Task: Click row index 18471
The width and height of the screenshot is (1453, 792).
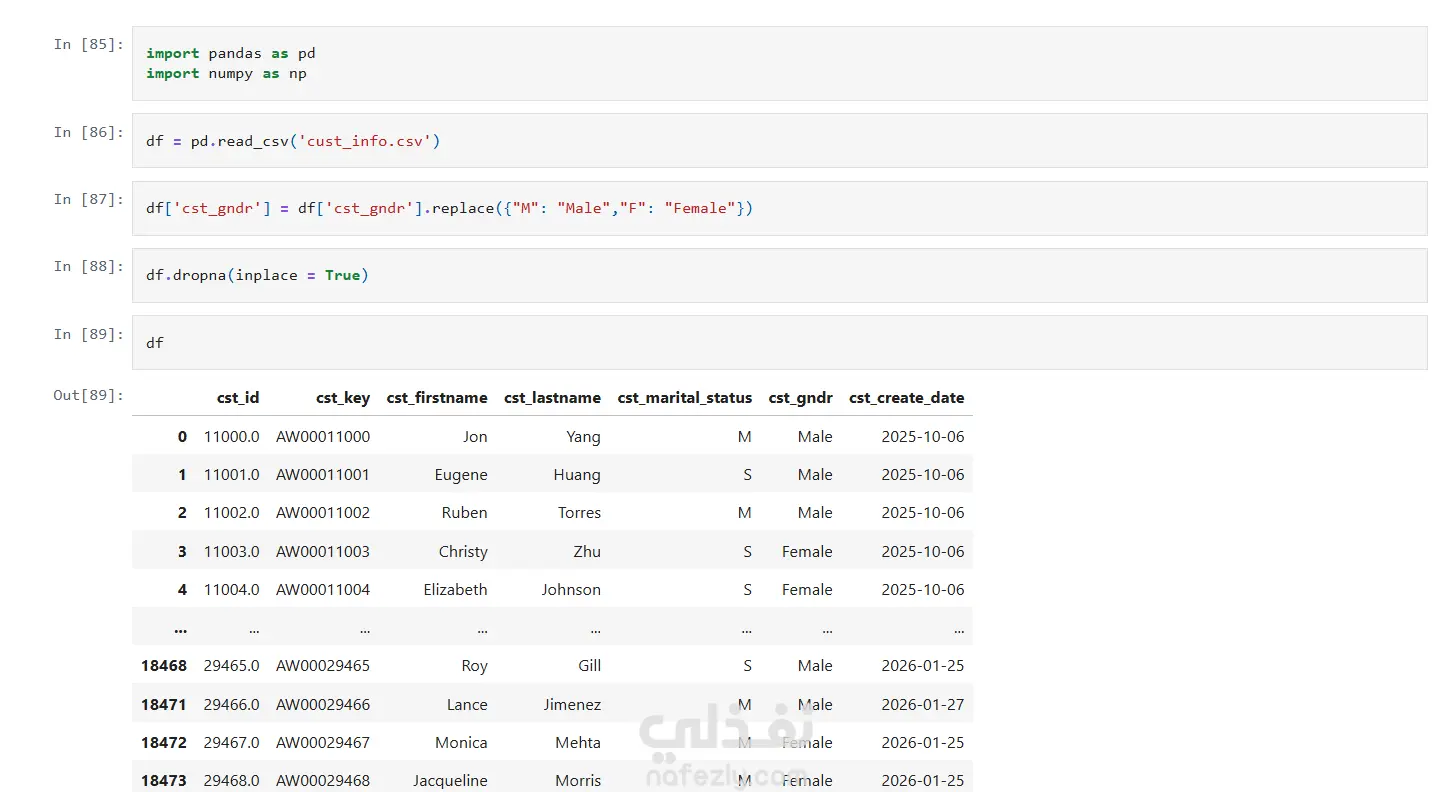Action: coord(164,704)
